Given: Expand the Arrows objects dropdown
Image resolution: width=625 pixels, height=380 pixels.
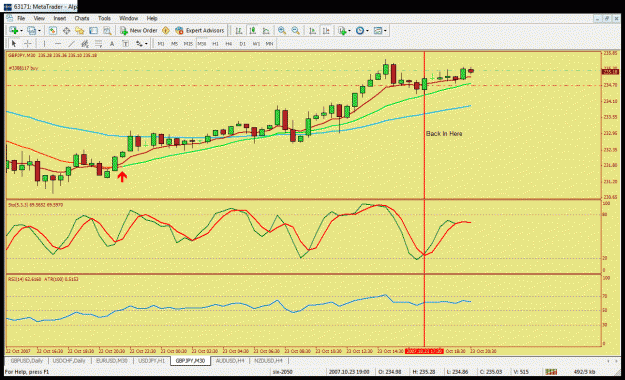Looking at the screenshot, I should 146,43.
